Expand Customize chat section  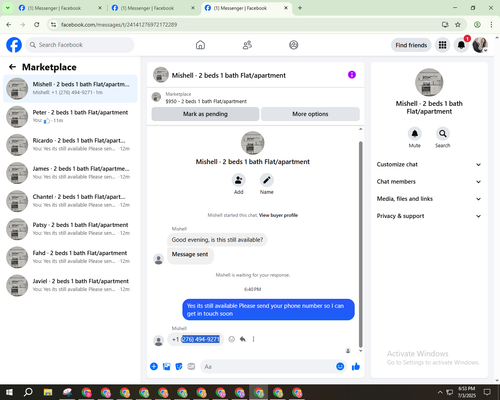click(x=429, y=164)
